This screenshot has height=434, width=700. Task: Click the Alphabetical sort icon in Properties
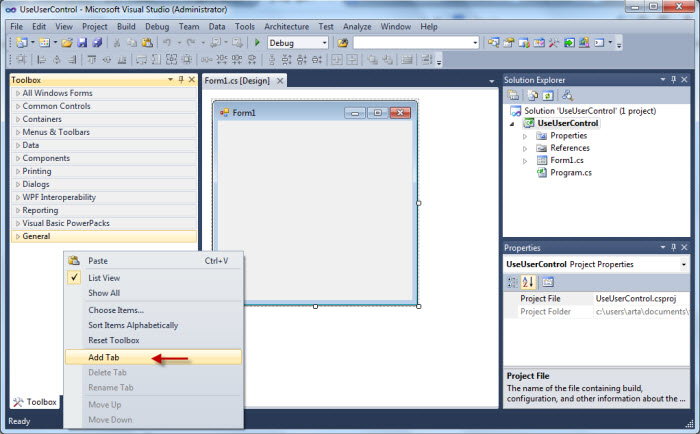(x=530, y=281)
